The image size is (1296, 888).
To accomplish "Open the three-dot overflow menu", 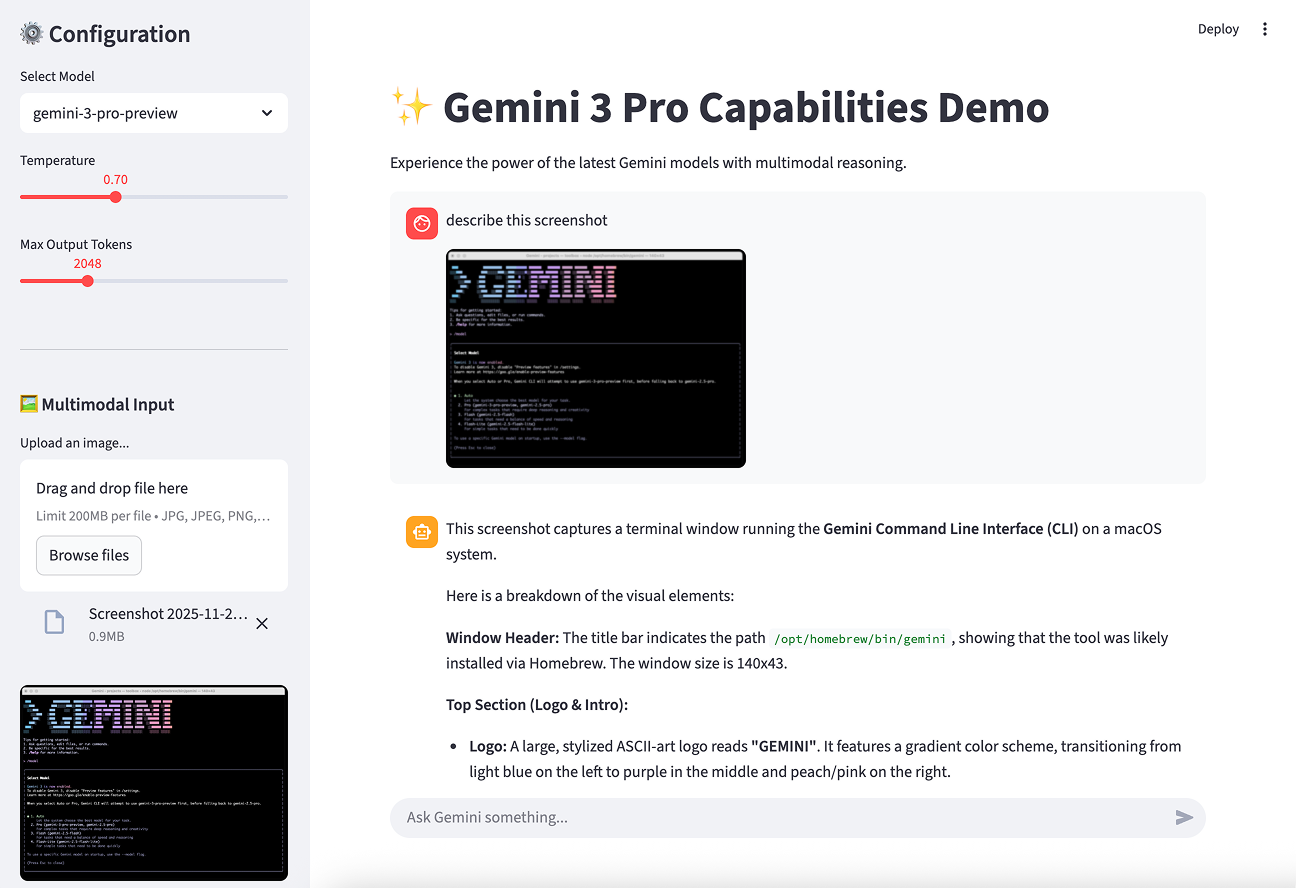I will [x=1265, y=28].
